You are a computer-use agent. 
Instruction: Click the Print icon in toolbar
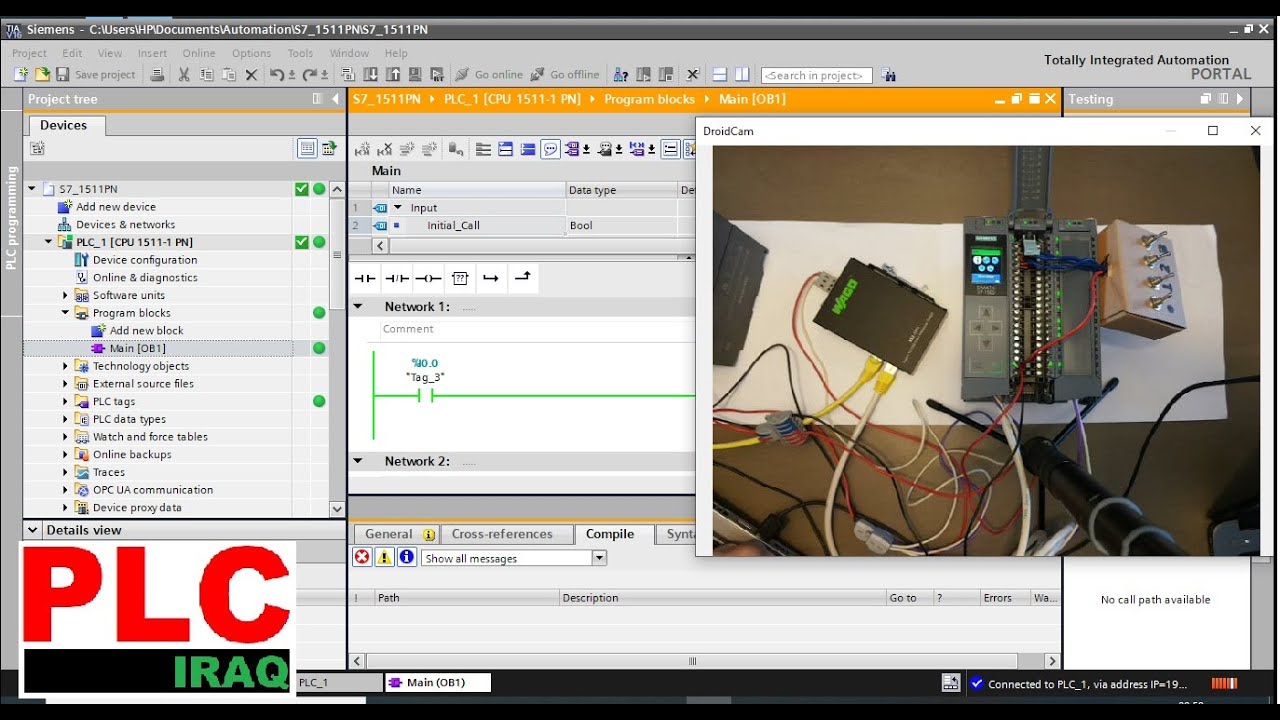click(156, 75)
